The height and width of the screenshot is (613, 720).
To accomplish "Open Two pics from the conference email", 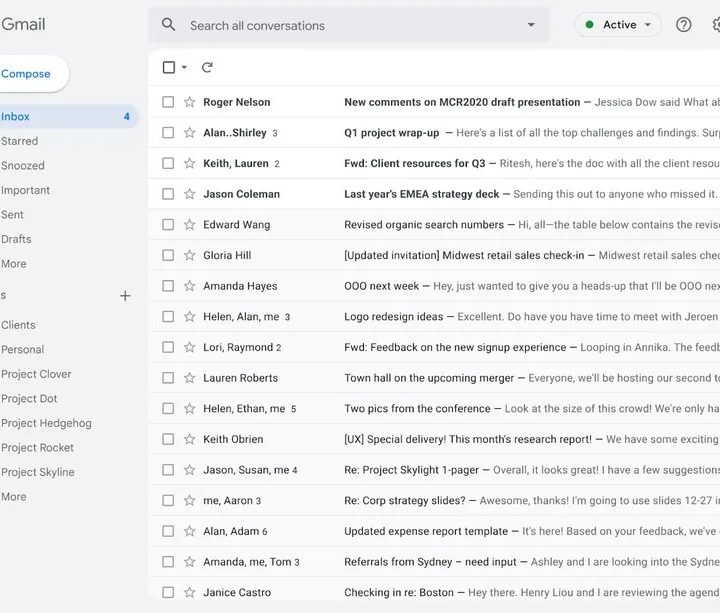I will (434, 409).
